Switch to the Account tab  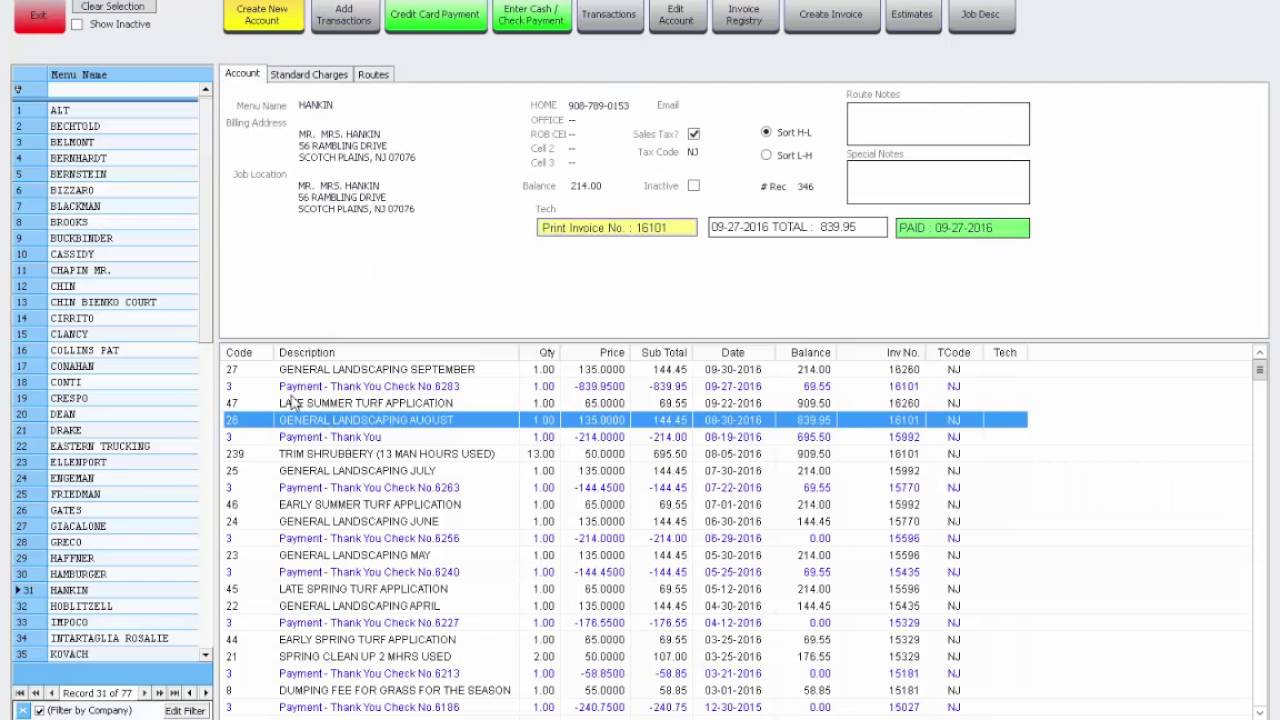[242, 74]
